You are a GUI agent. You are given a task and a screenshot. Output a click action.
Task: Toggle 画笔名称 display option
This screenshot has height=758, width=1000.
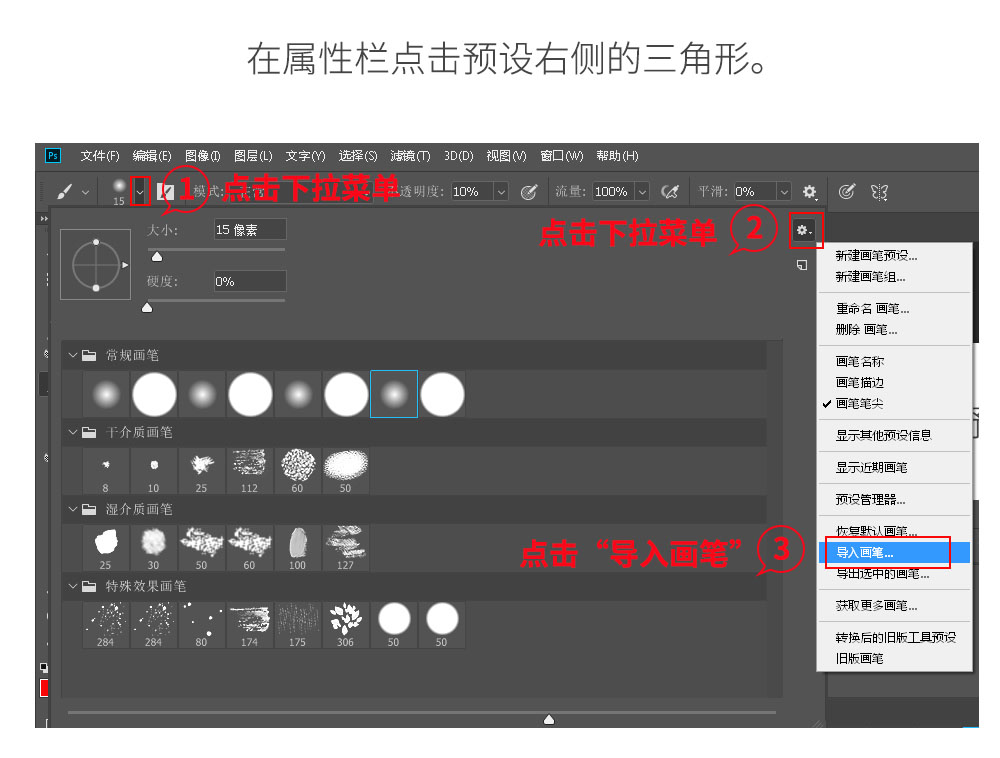click(893, 361)
